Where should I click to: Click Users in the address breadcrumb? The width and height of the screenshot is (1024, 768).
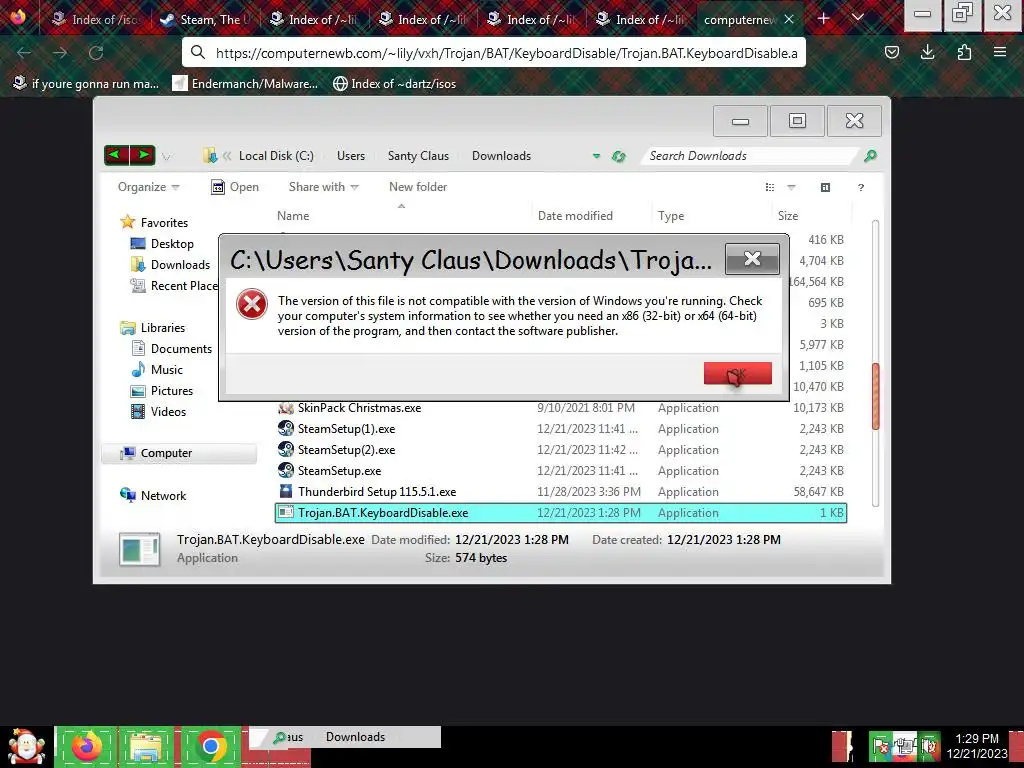point(351,155)
